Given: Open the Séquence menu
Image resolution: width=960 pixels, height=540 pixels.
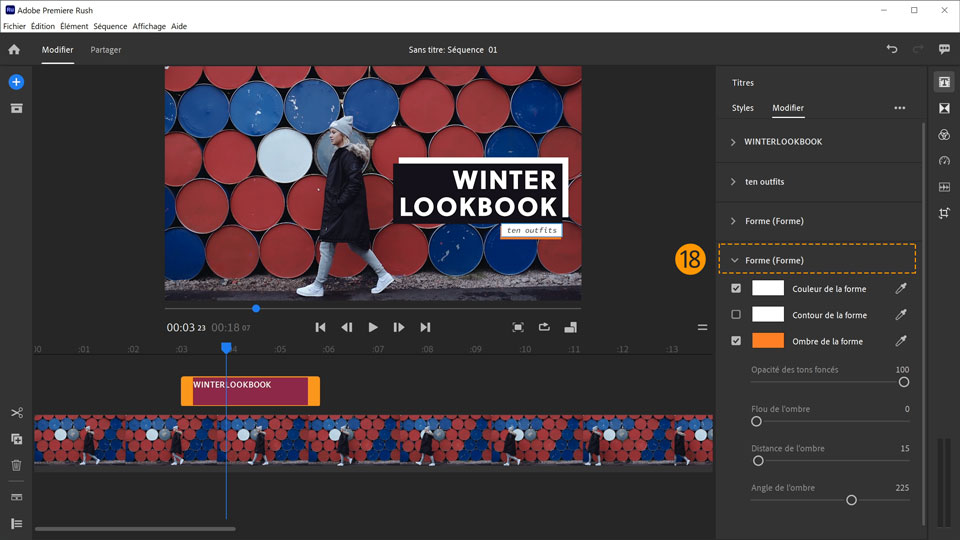Looking at the screenshot, I should click(x=110, y=26).
